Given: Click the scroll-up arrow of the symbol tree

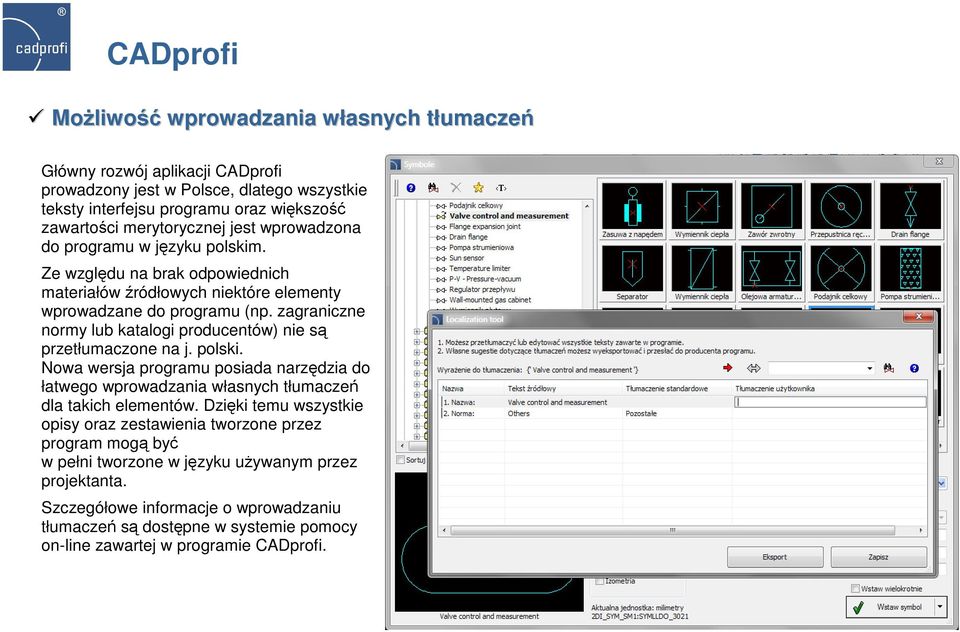Looking at the screenshot, I should (587, 206).
